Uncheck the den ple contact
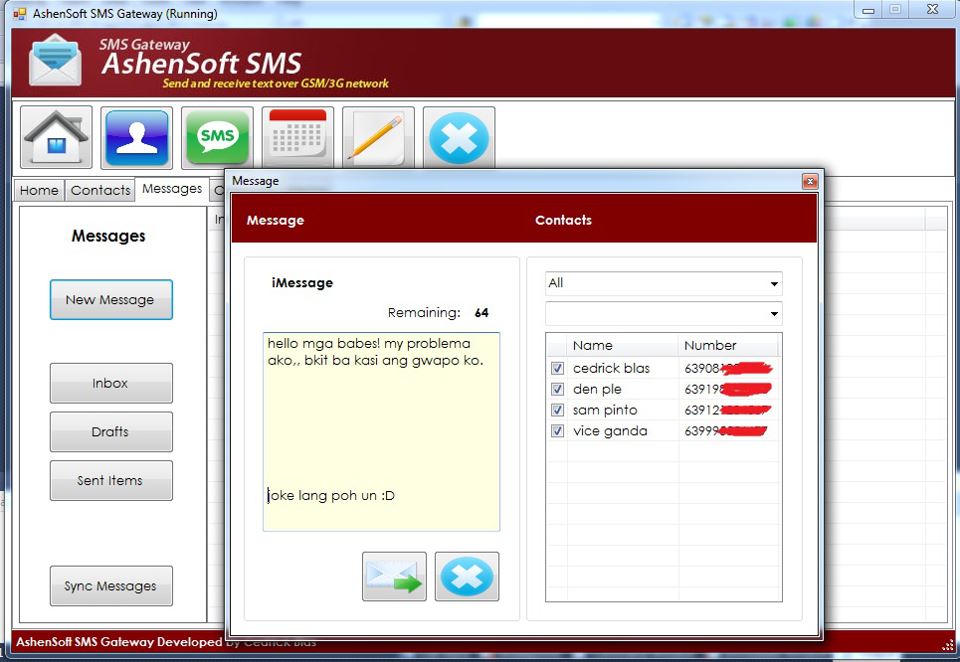The width and height of the screenshot is (960, 662). coord(557,389)
